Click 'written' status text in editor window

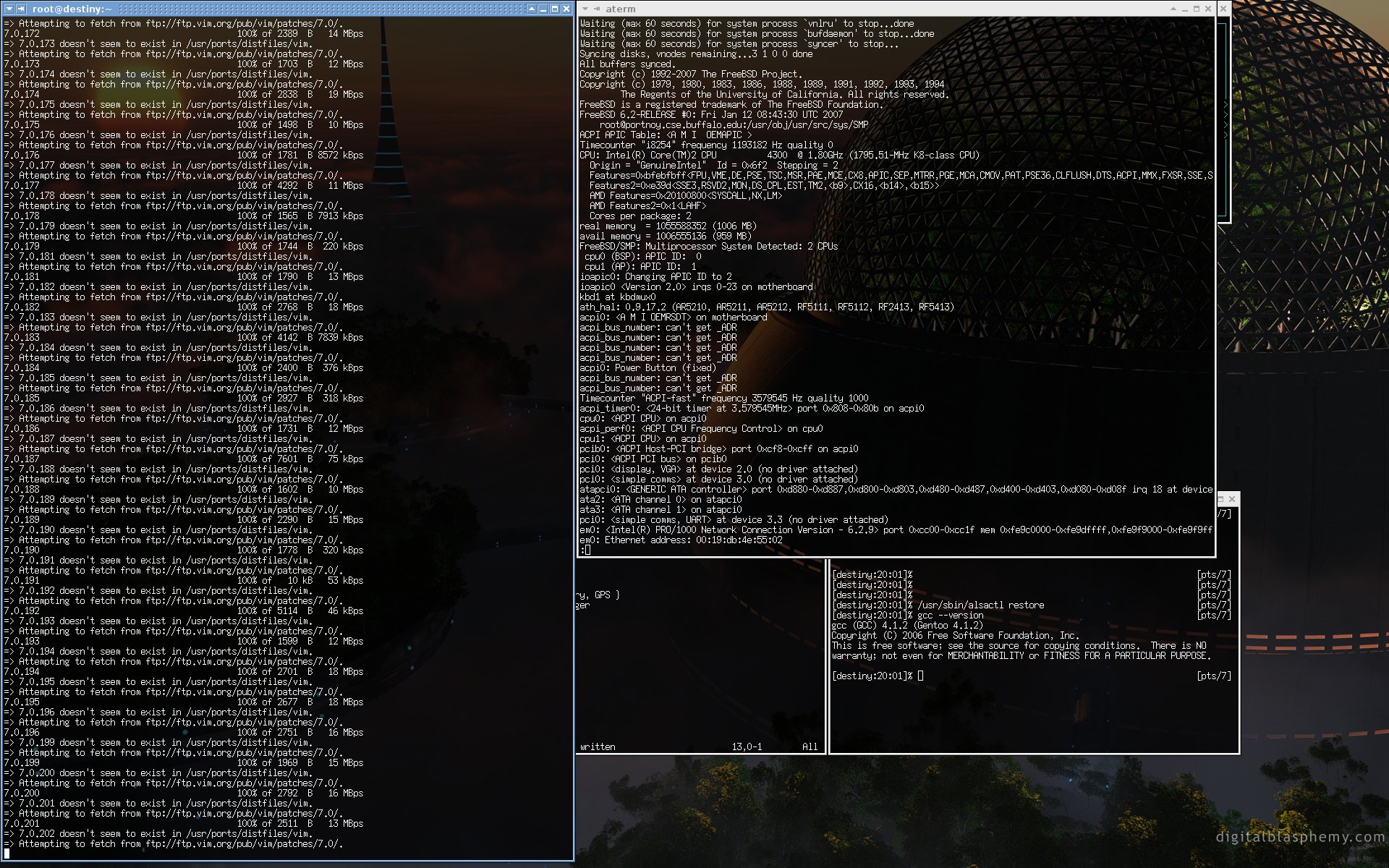point(598,747)
